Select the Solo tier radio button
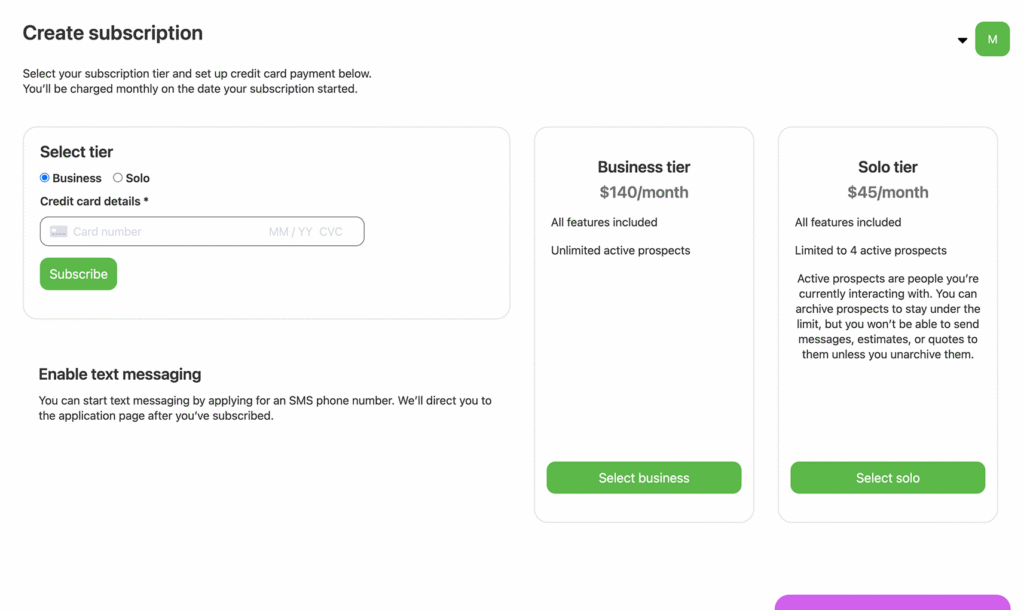 pos(117,178)
